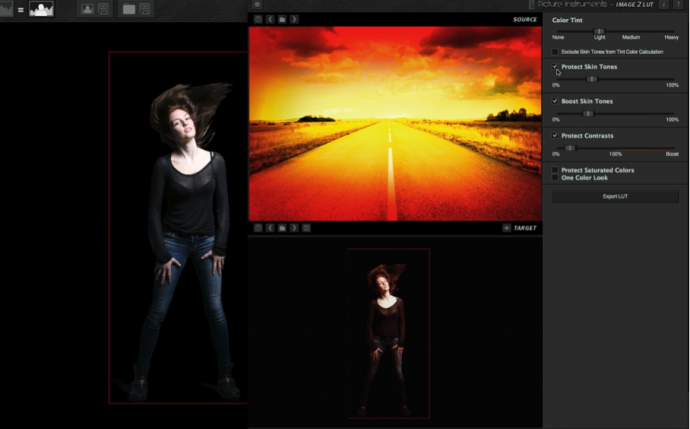Image resolution: width=690 pixels, height=429 pixels.
Task: Uncheck Protect Skin Tones checkbox
Action: coord(555,67)
